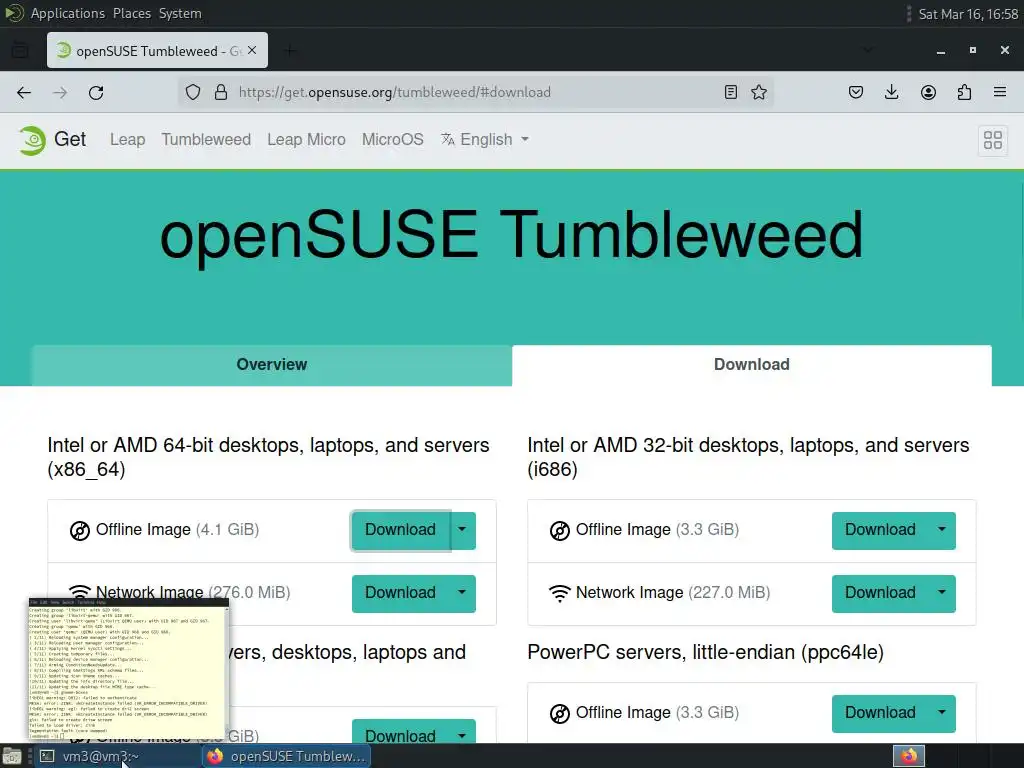Click the Firefox icon in the bottom-right tray

point(909,756)
